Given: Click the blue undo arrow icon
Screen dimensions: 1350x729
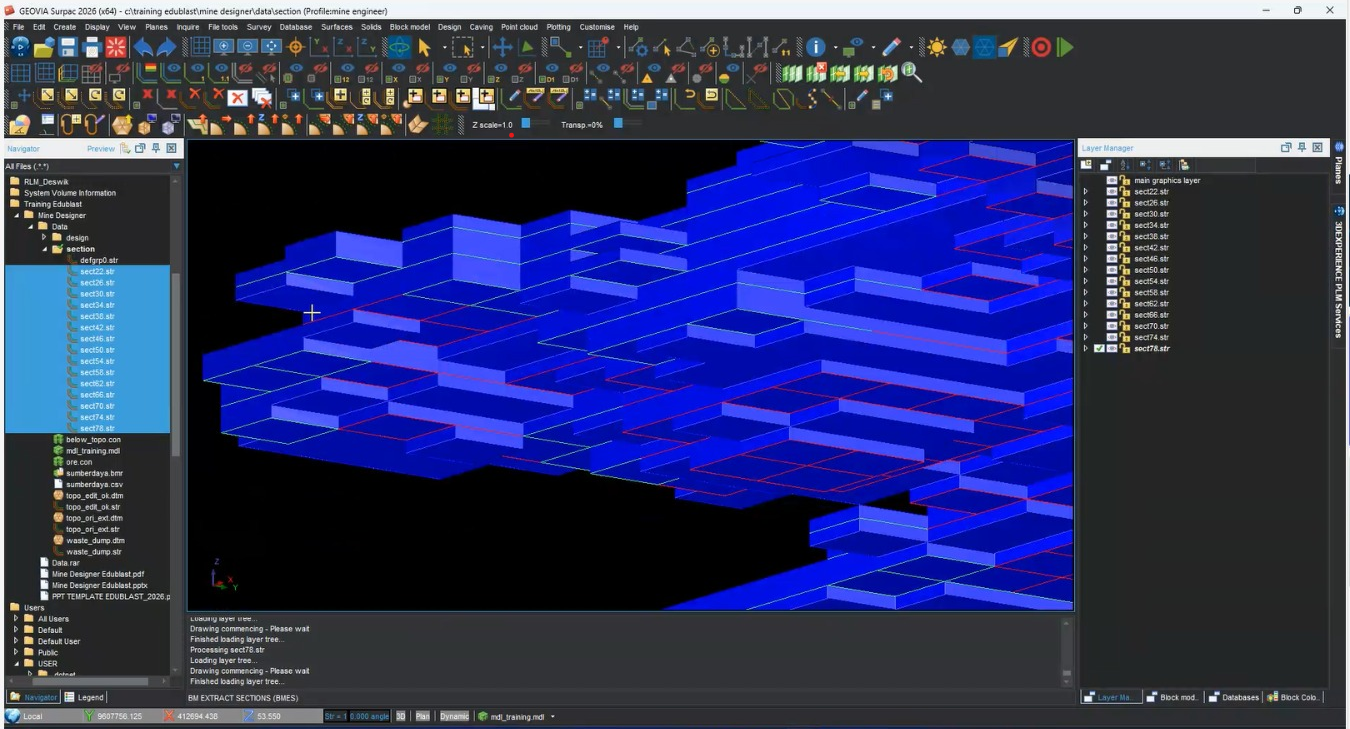Looking at the screenshot, I should click(x=143, y=47).
